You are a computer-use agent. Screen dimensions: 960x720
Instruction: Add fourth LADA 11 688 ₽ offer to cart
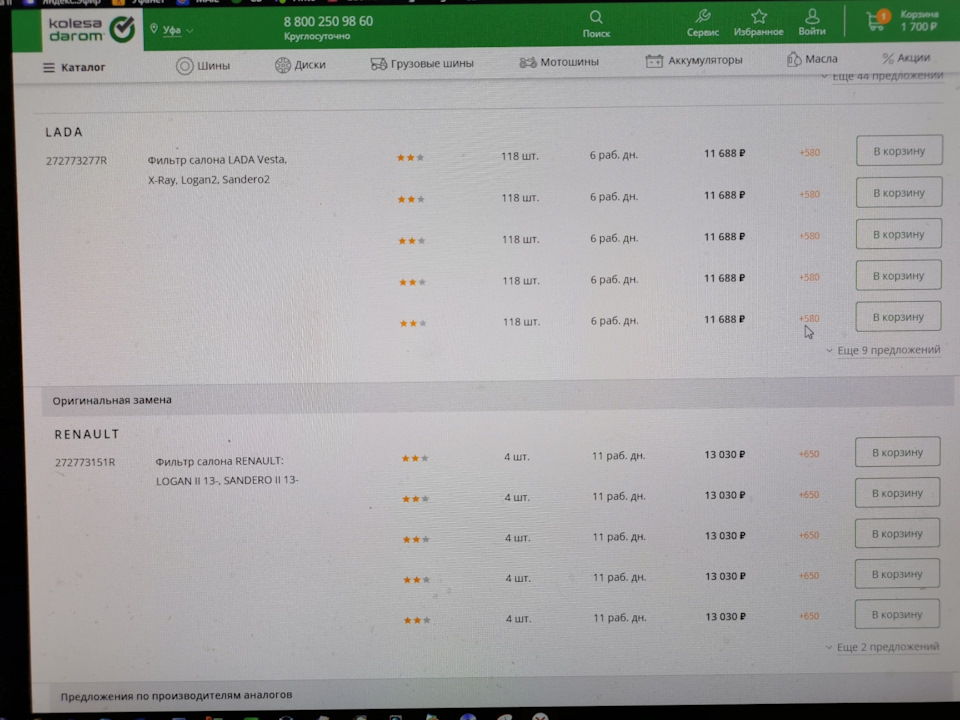[x=898, y=276]
